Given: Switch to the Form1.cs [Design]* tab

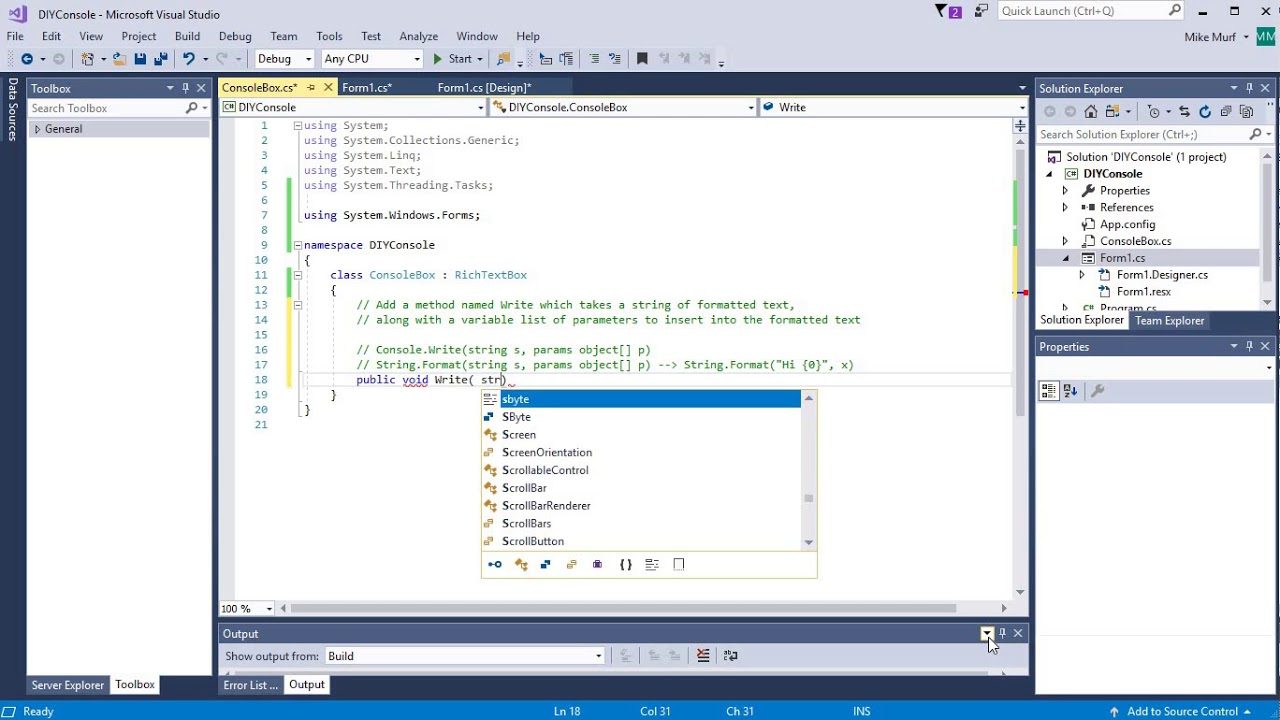Looking at the screenshot, I should 484,88.
